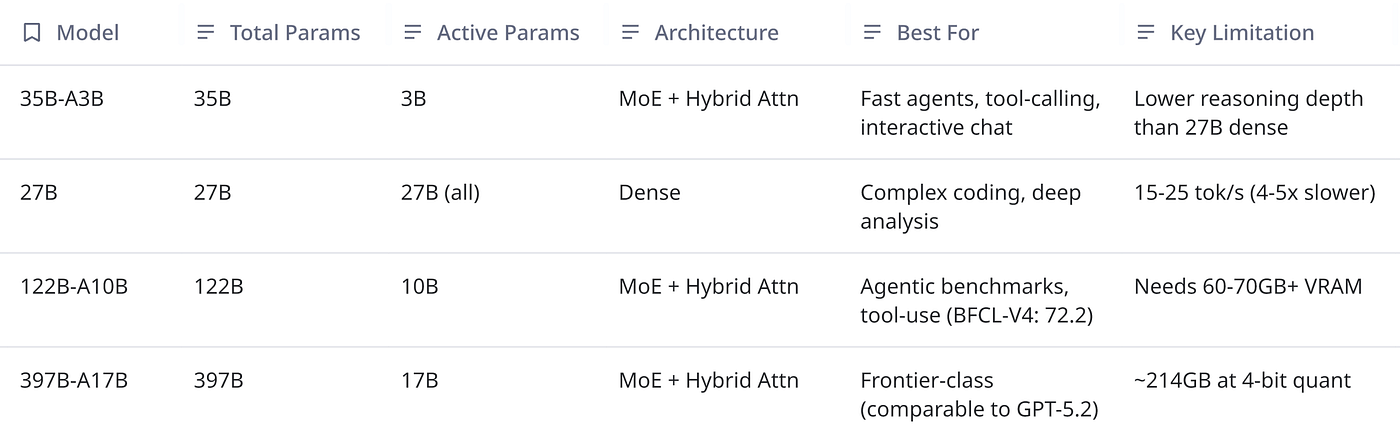Select the Architecture column header

[x=716, y=33]
